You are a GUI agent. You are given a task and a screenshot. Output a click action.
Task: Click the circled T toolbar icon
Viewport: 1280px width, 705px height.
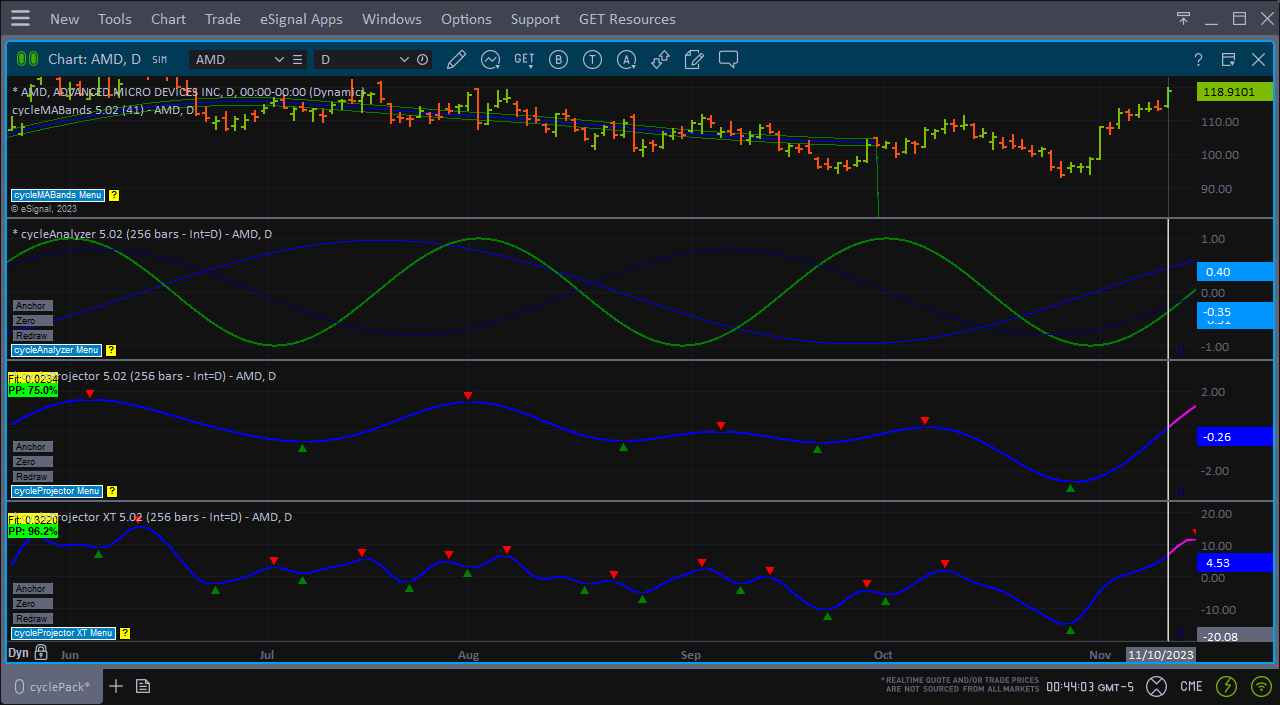pos(593,60)
